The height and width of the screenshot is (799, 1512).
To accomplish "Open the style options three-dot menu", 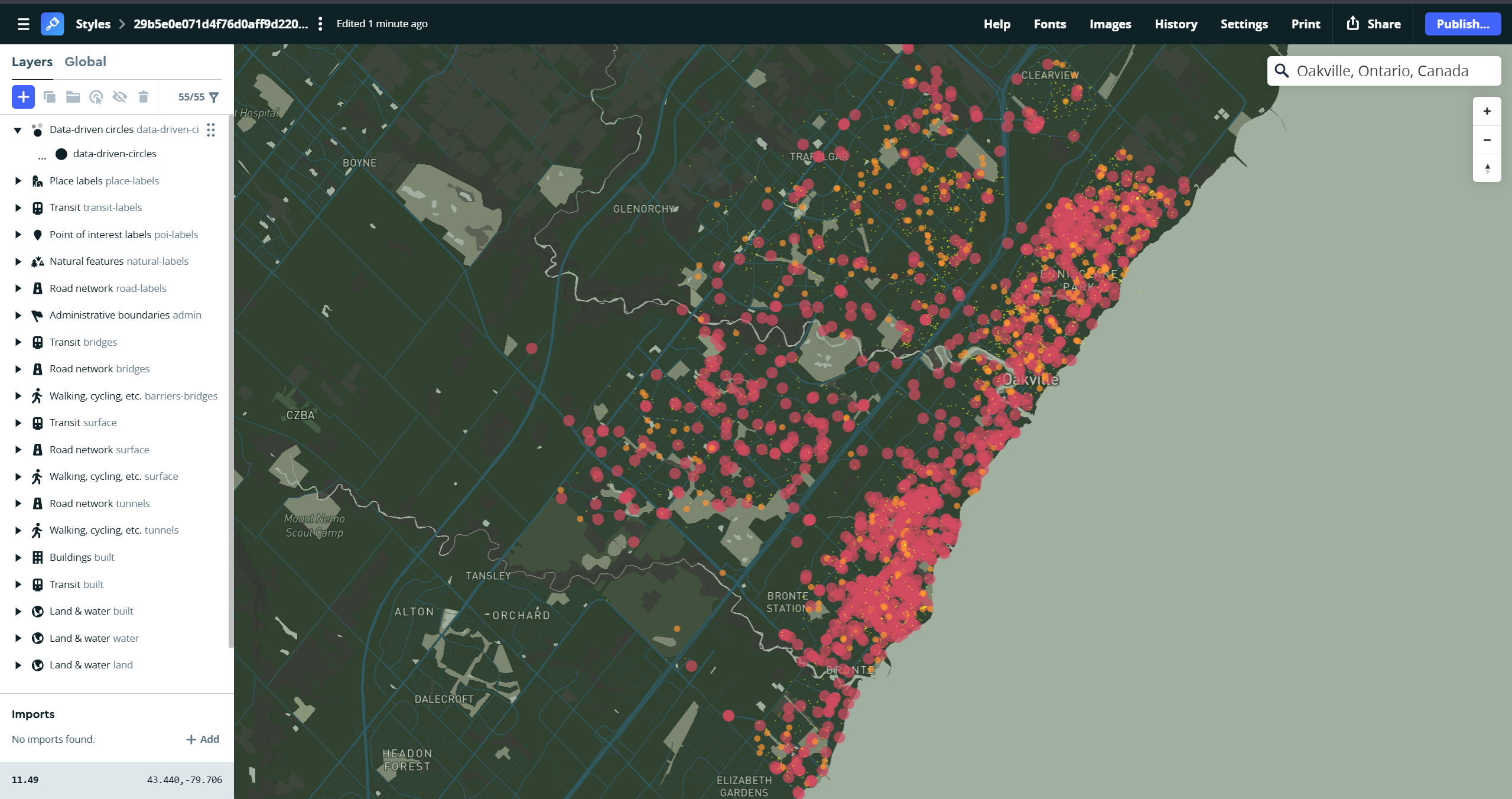I will [320, 24].
